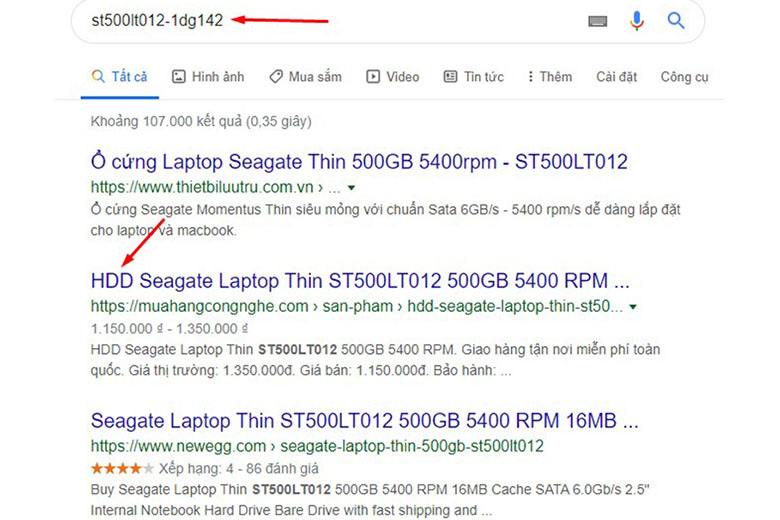Viewport: 780px width, 520px height.
Task: Open the Mua sắm tab
Action: click(x=305, y=77)
